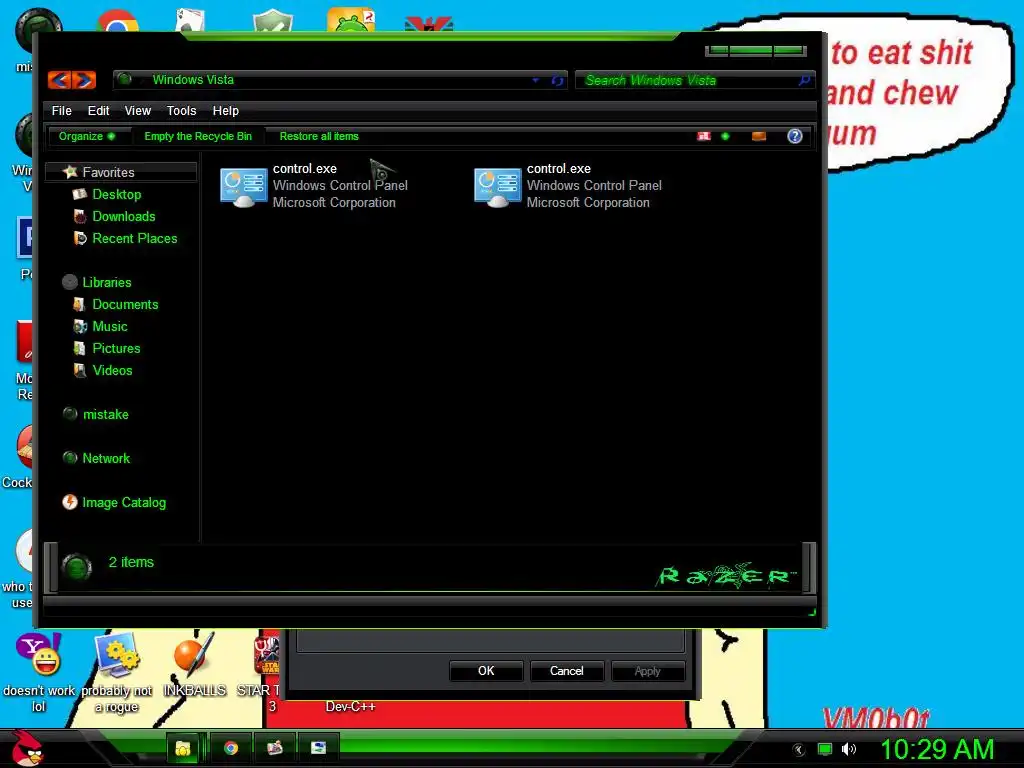
Task: Click Cancel in the background dialog
Action: click(x=567, y=671)
